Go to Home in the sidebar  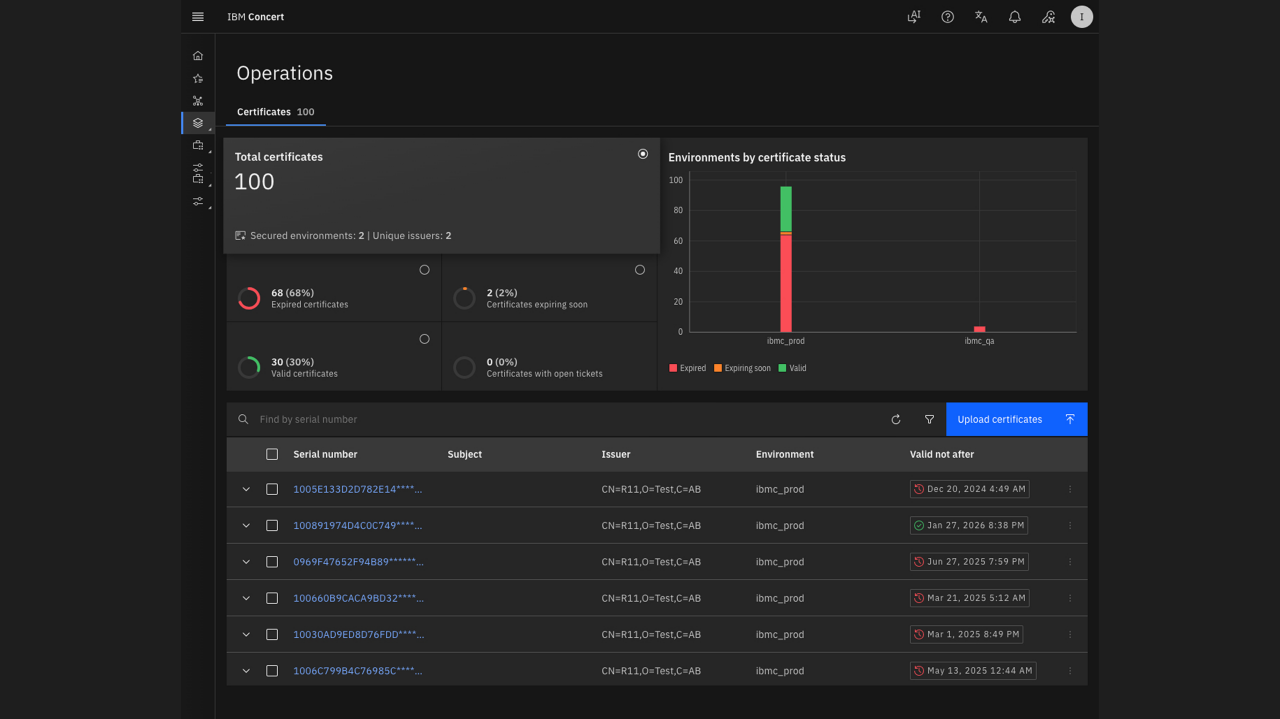(x=198, y=56)
